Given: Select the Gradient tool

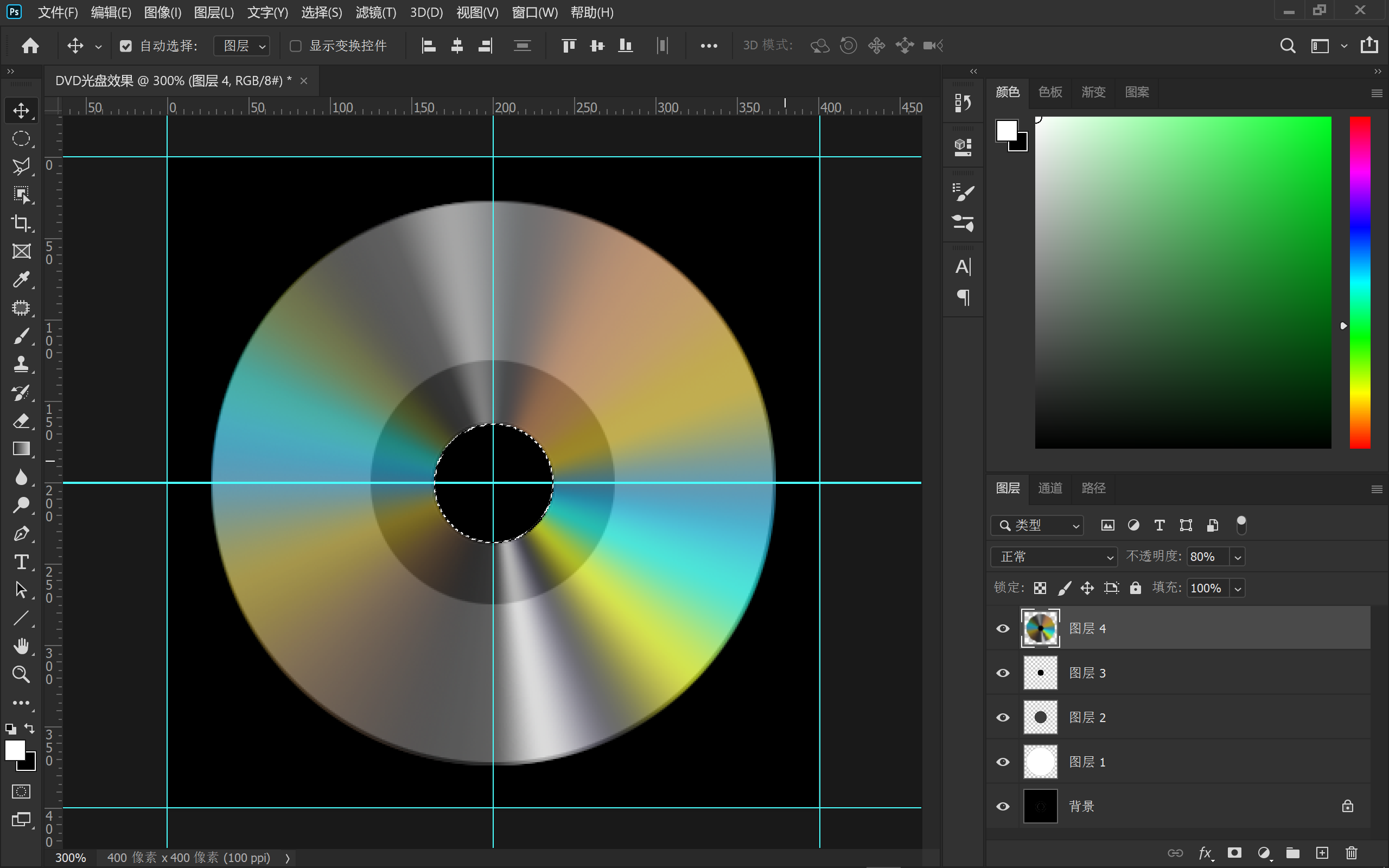Looking at the screenshot, I should coord(21,449).
